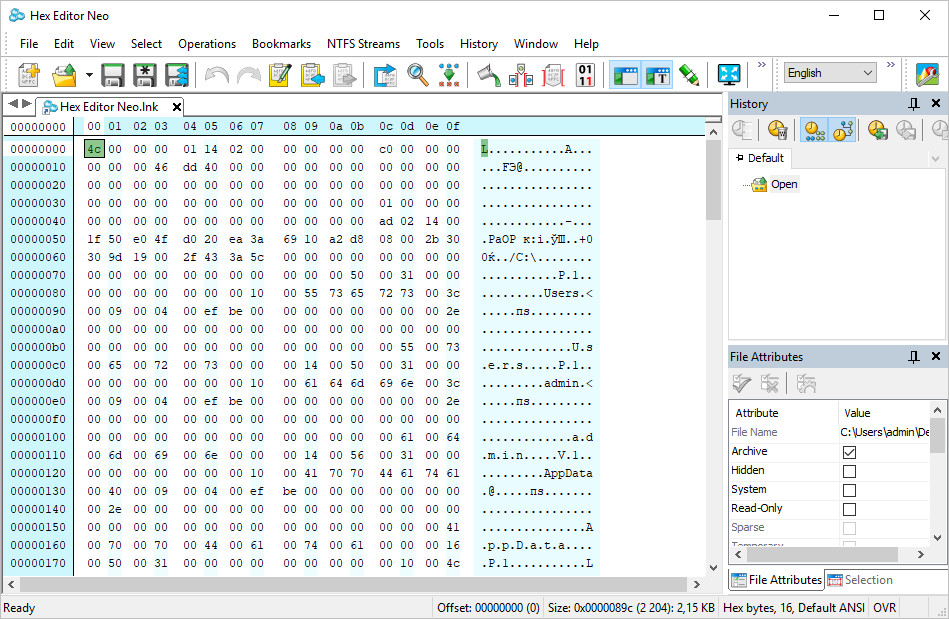The image size is (949, 619).
Task: Open the Operations menu
Action: pyautogui.click(x=207, y=44)
